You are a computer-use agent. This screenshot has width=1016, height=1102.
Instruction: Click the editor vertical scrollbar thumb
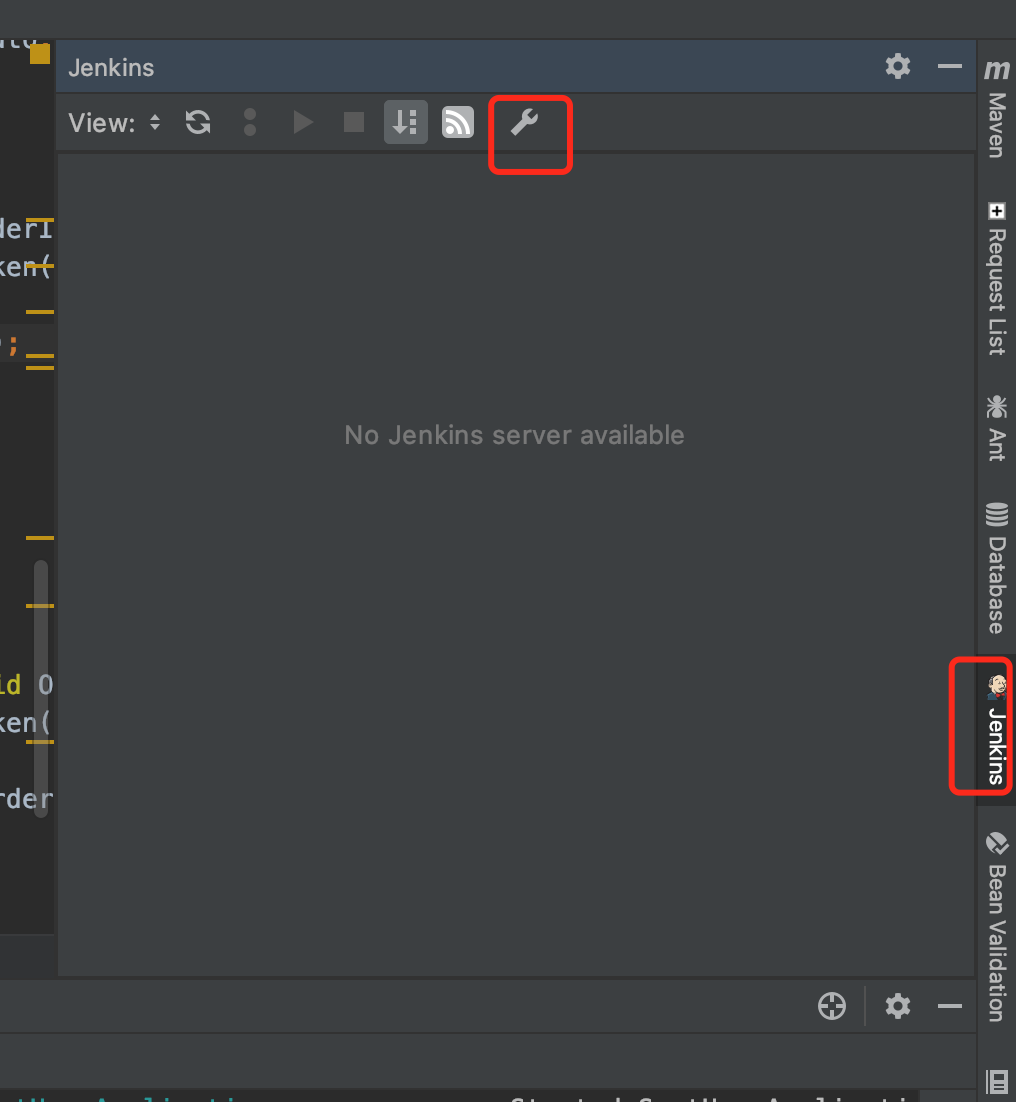click(x=41, y=689)
